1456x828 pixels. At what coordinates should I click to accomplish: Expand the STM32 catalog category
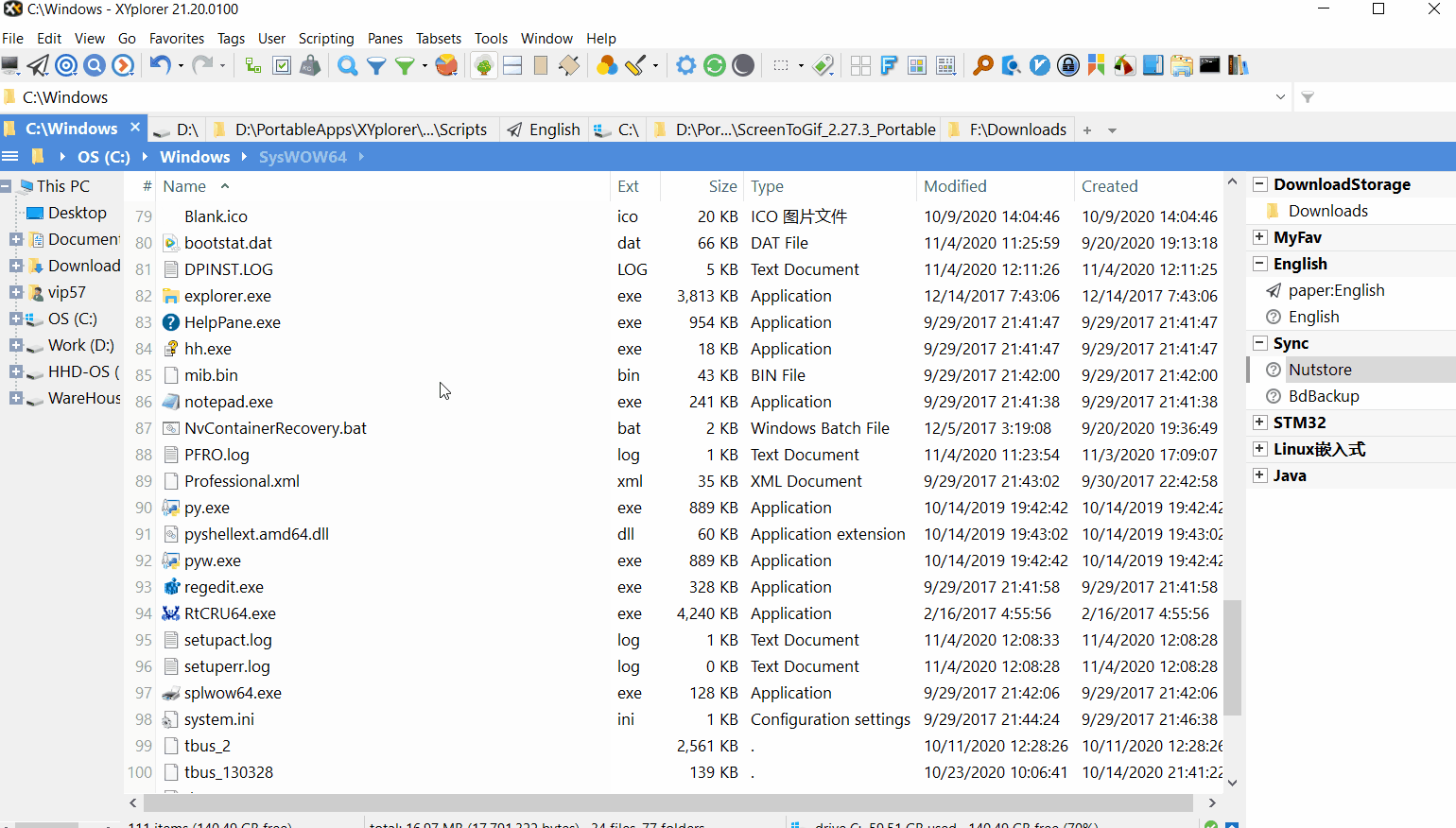pyautogui.click(x=1261, y=422)
